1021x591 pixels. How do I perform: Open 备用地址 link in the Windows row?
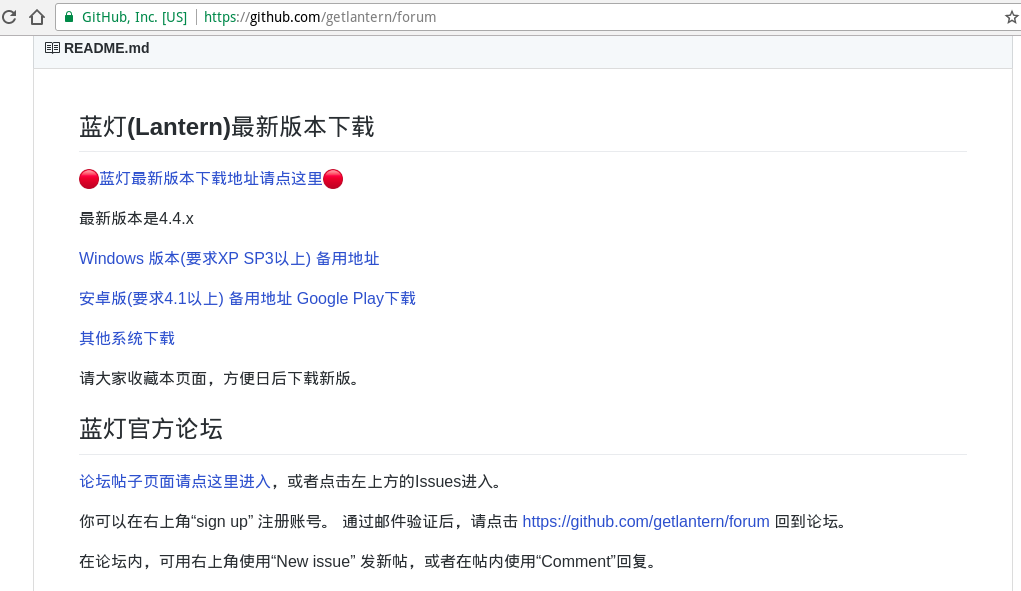[347, 258]
